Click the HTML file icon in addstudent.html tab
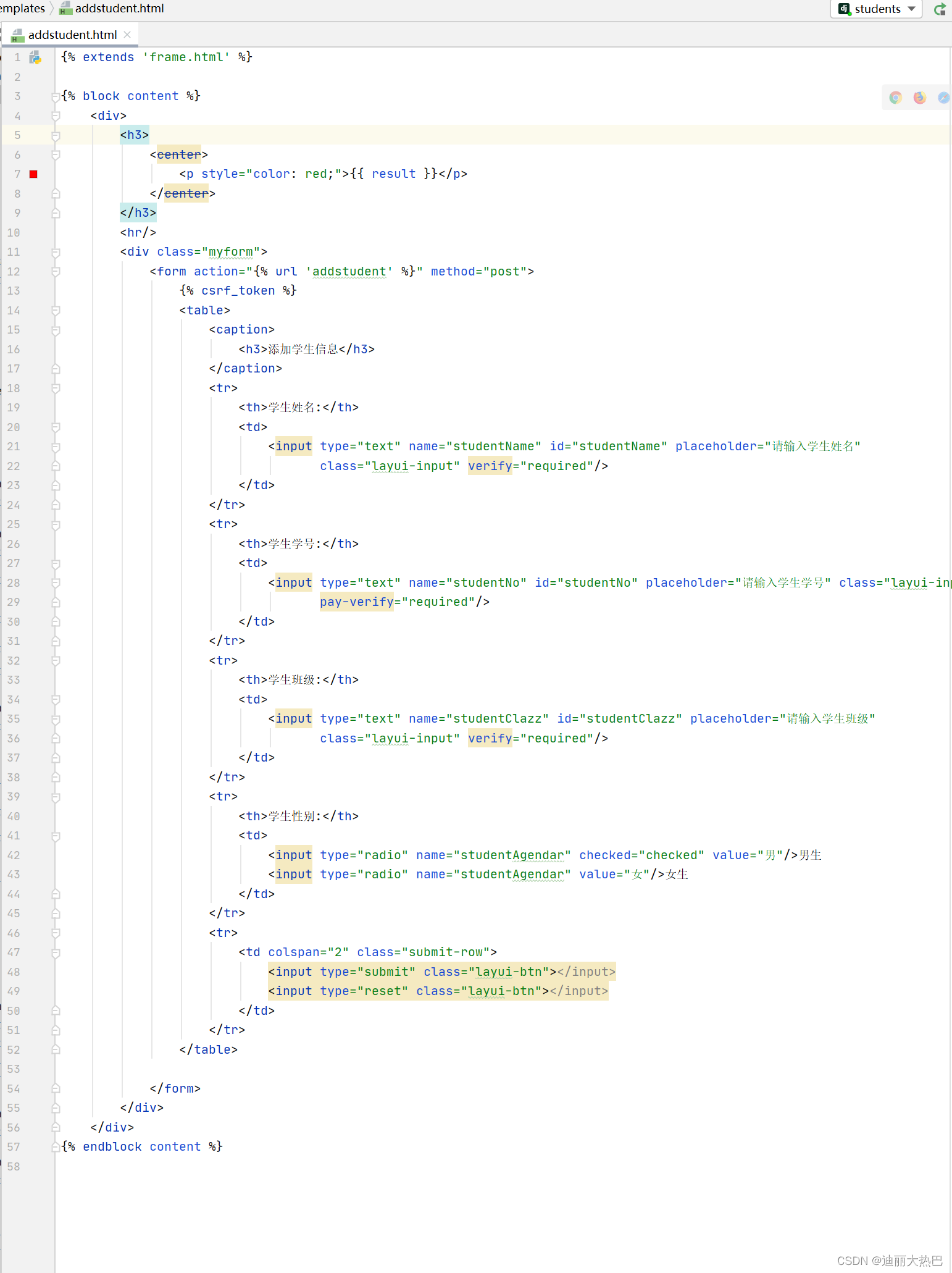 [17, 35]
